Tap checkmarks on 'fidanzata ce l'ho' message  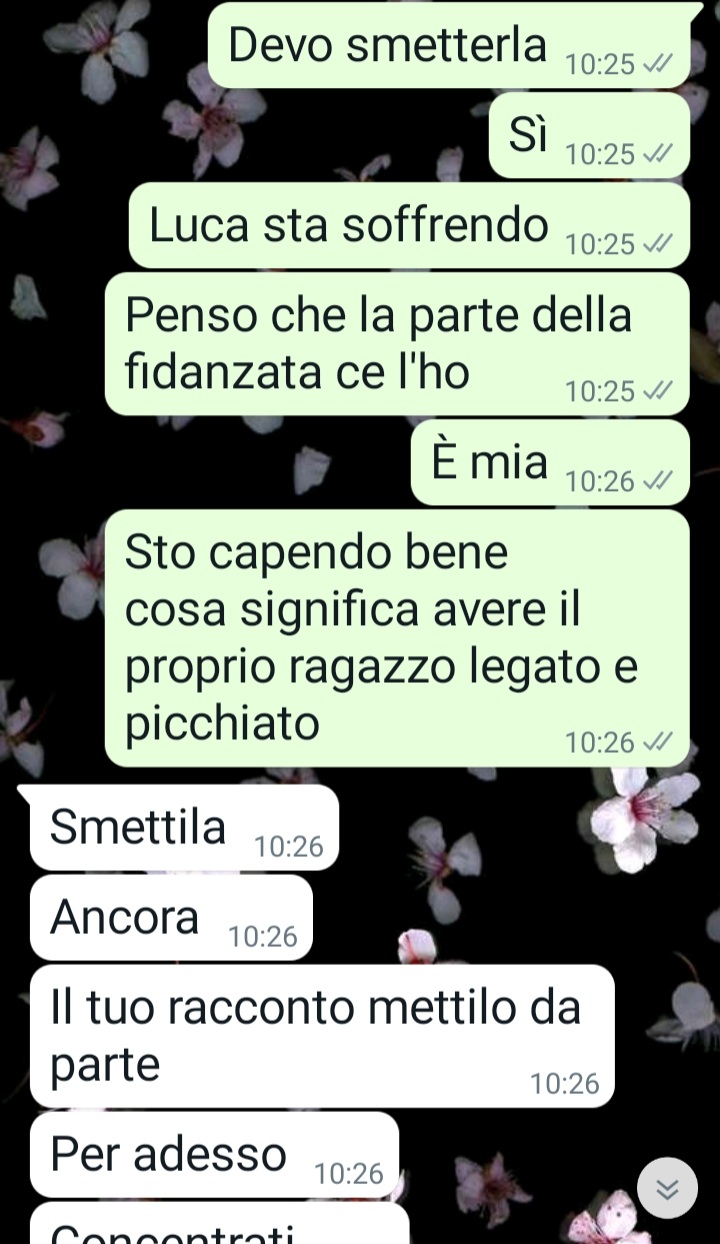tap(658, 391)
